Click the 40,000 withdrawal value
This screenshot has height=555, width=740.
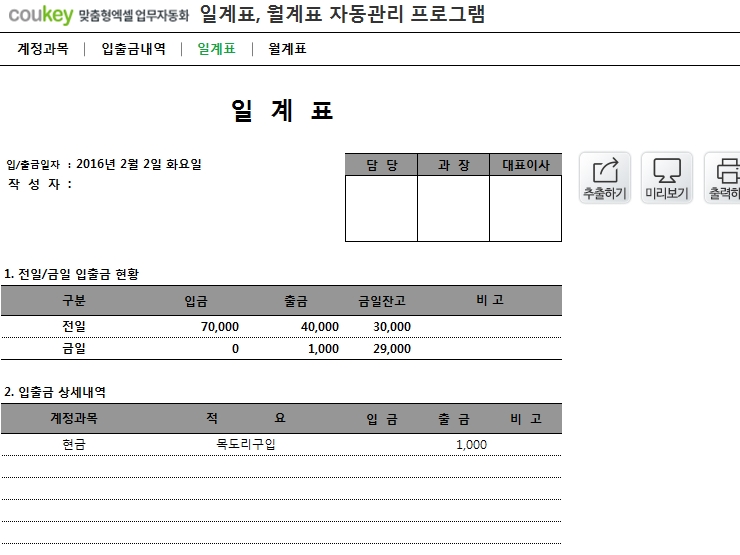point(320,327)
